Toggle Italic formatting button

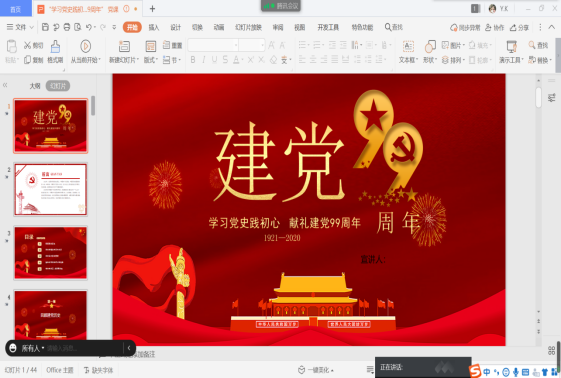(x=204, y=60)
